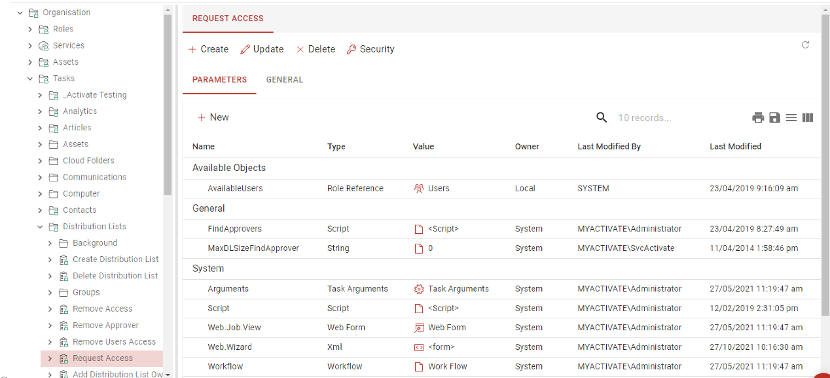The image size is (830, 378).
Task: Click the Delete button
Action: [x=315, y=49]
